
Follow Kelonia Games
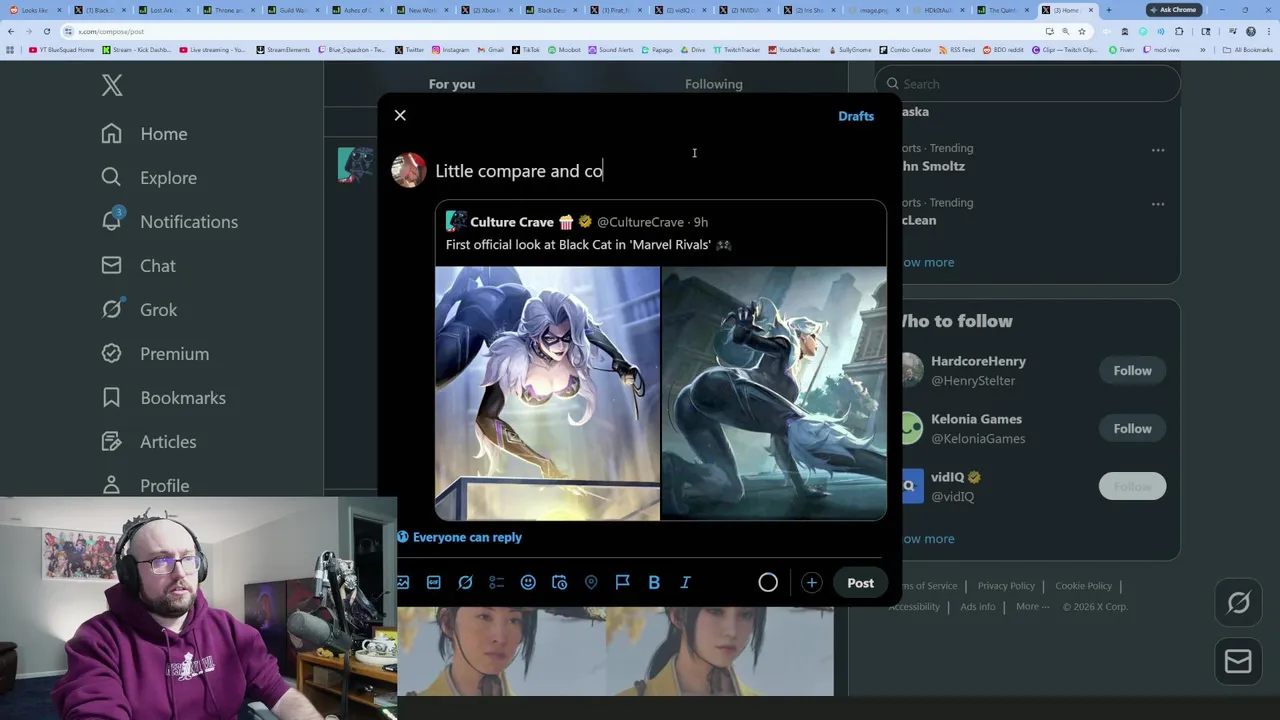[1132, 429]
